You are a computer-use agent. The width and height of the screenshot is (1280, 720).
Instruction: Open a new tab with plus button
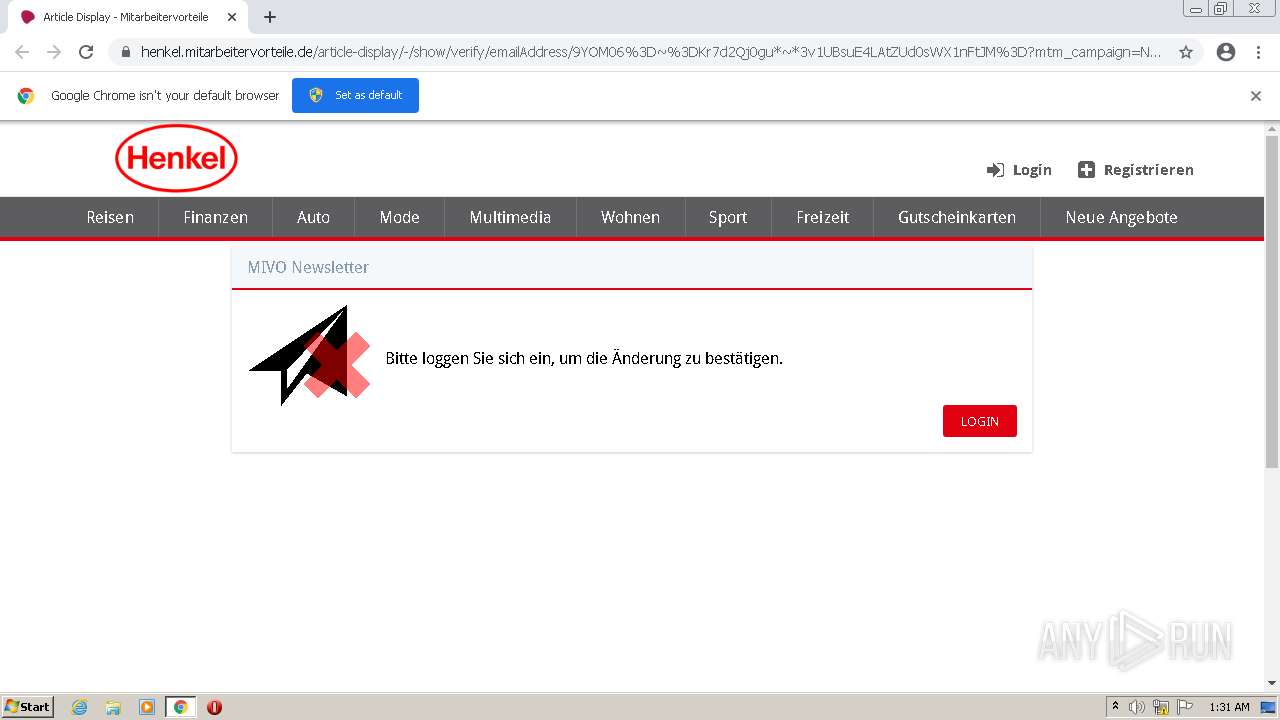[270, 17]
